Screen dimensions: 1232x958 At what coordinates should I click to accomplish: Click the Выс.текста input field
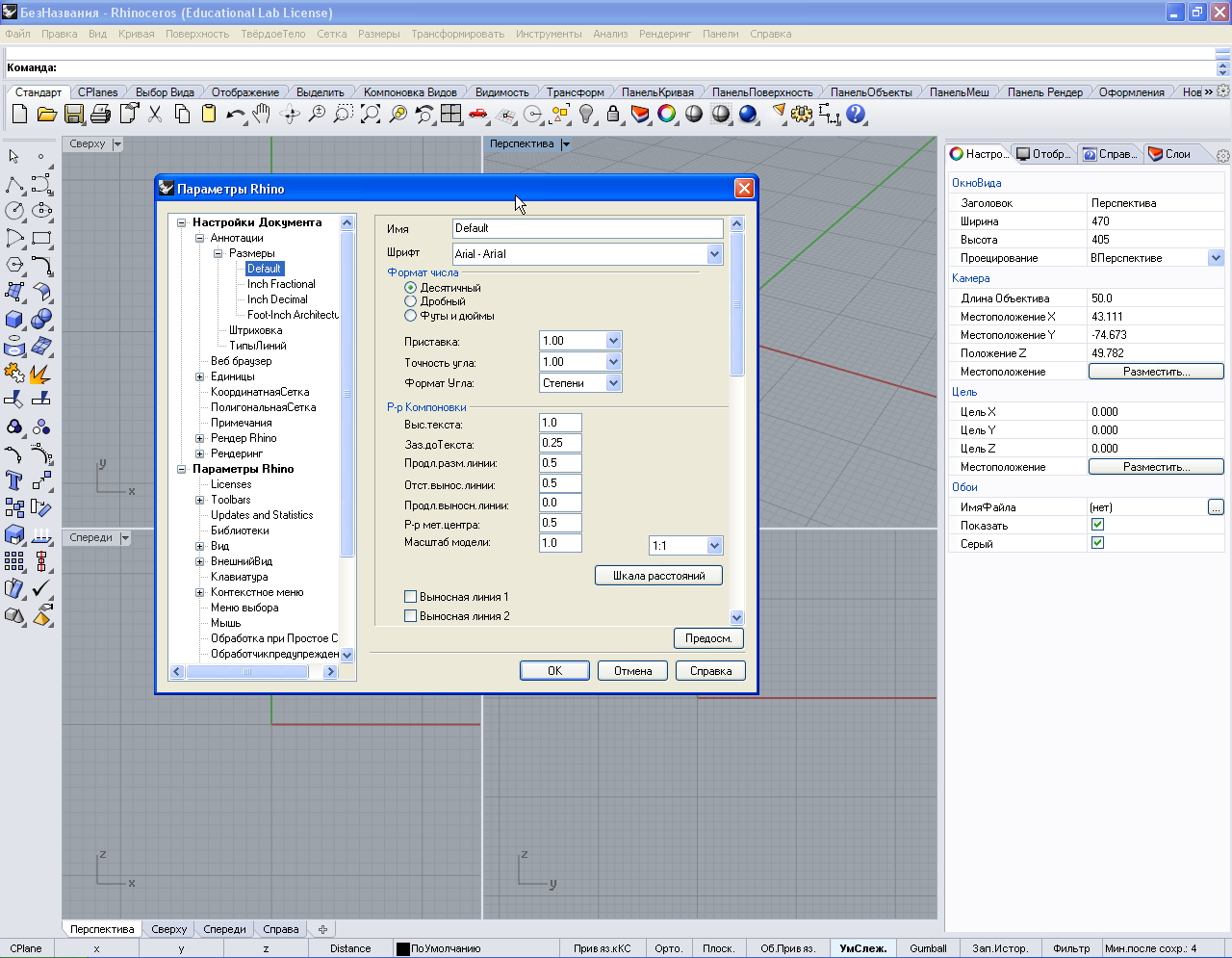coord(560,423)
